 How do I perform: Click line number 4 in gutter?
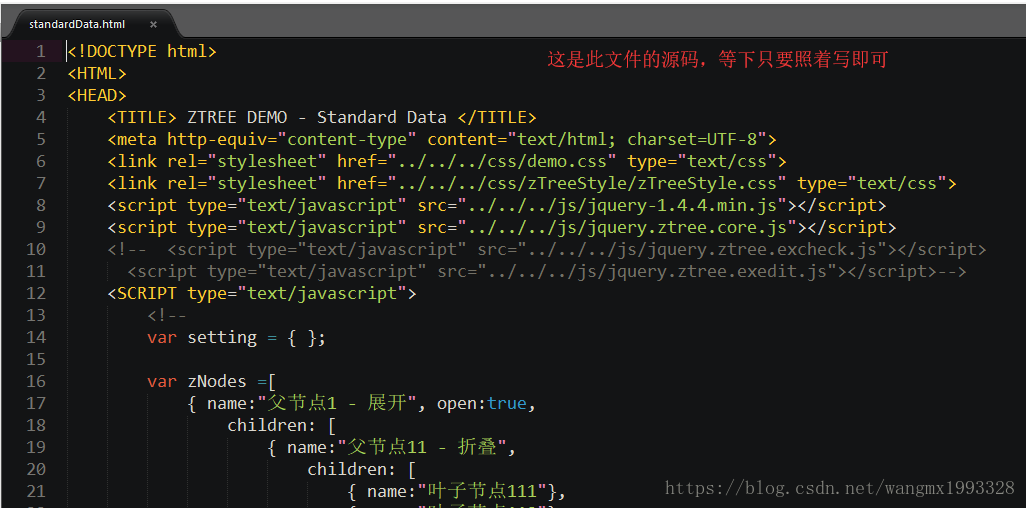[x=41, y=117]
